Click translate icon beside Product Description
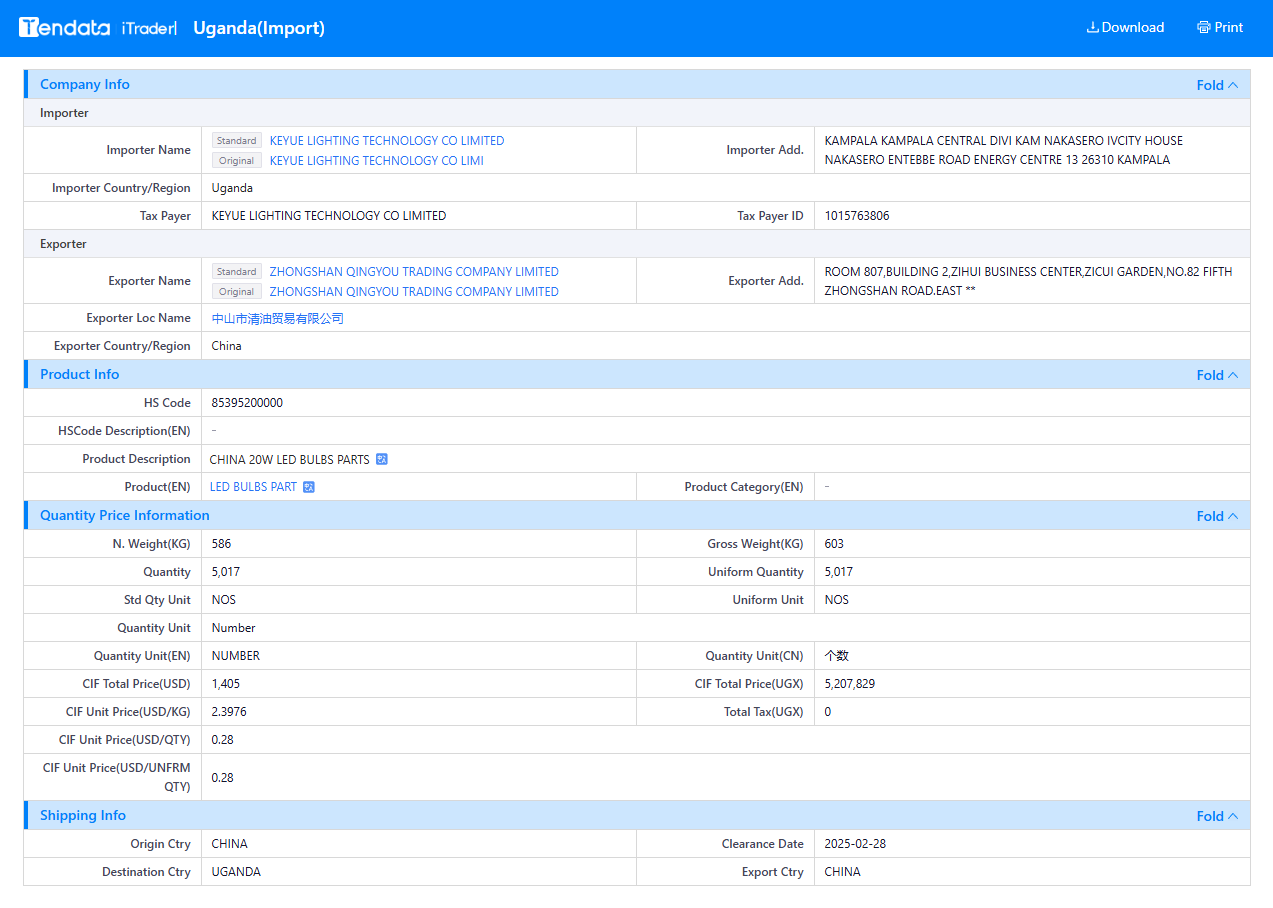This screenshot has width=1273, height=908. (381, 460)
